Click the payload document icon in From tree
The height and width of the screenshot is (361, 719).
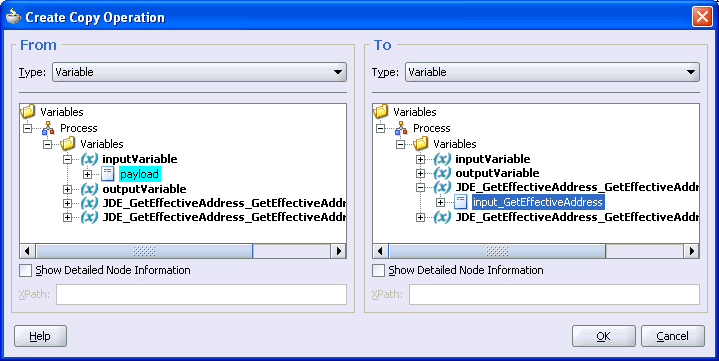(108, 174)
